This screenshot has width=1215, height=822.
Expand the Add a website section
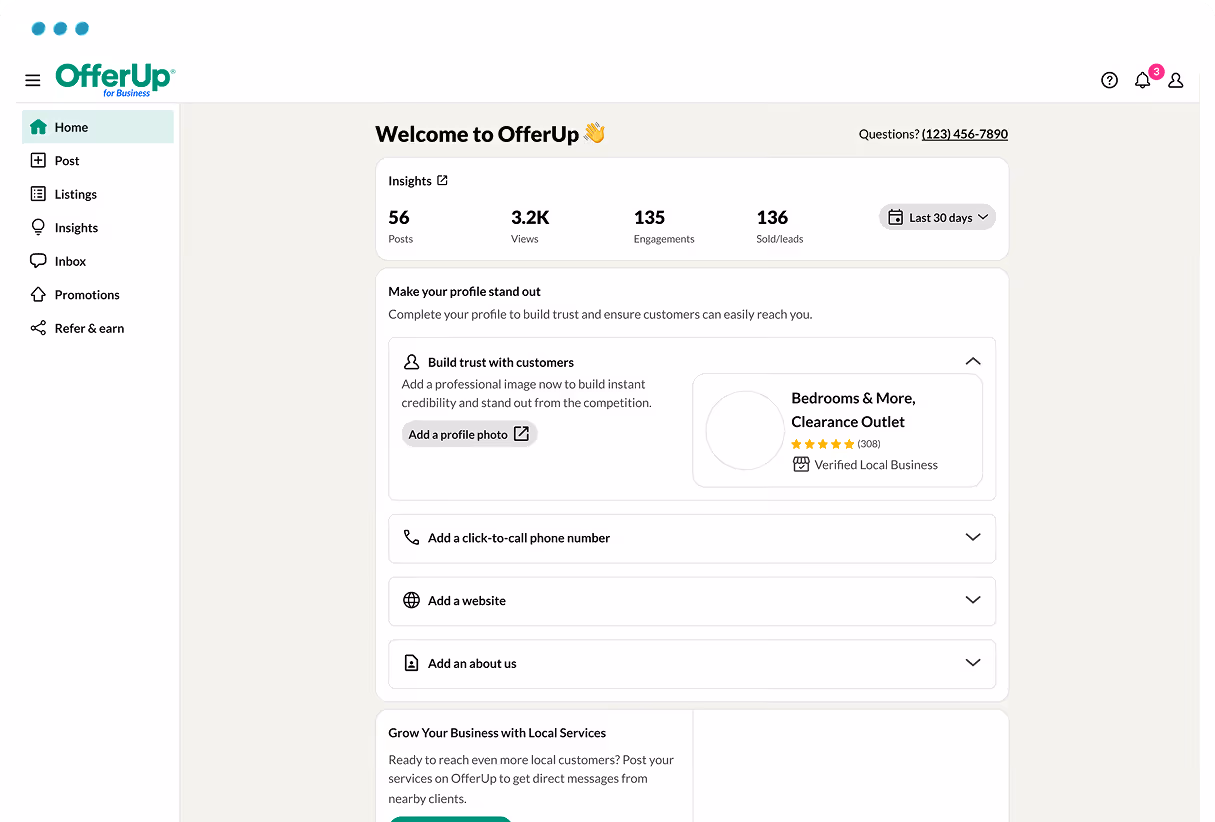[x=692, y=601]
